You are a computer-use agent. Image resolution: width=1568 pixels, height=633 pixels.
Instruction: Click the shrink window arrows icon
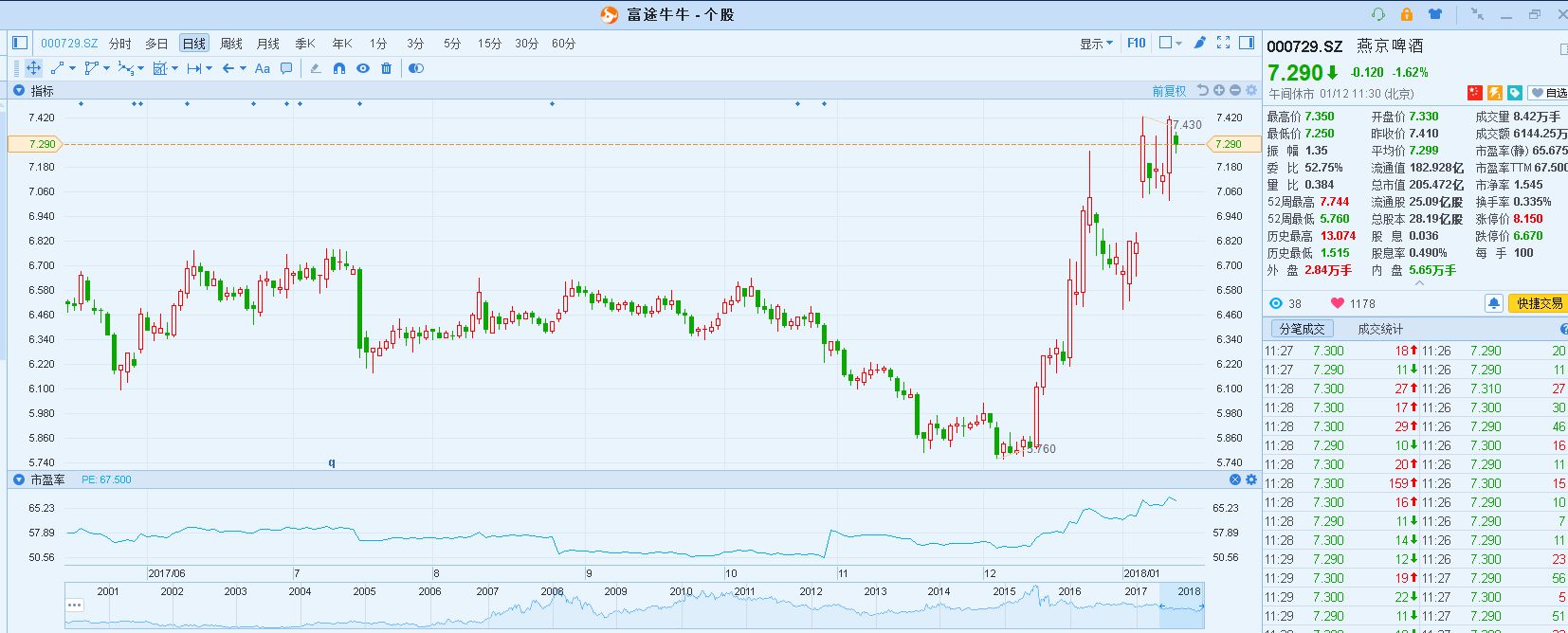[1477, 14]
